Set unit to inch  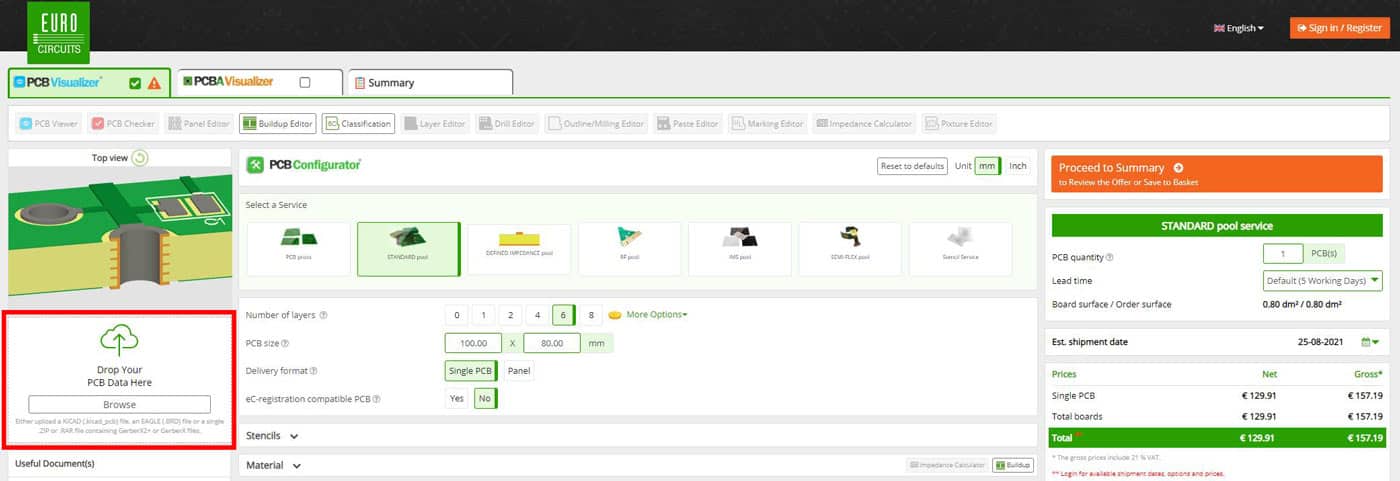[1018, 166]
